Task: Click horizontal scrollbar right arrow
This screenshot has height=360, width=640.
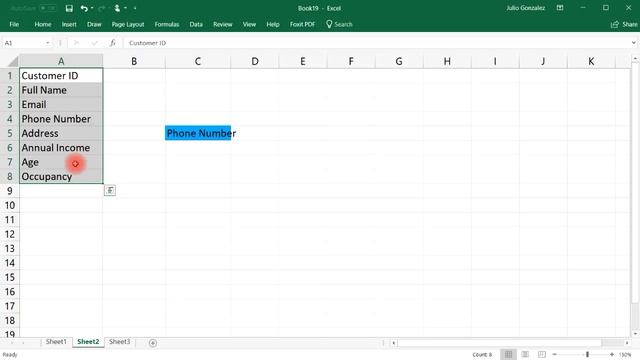Action: pos(627,343)
